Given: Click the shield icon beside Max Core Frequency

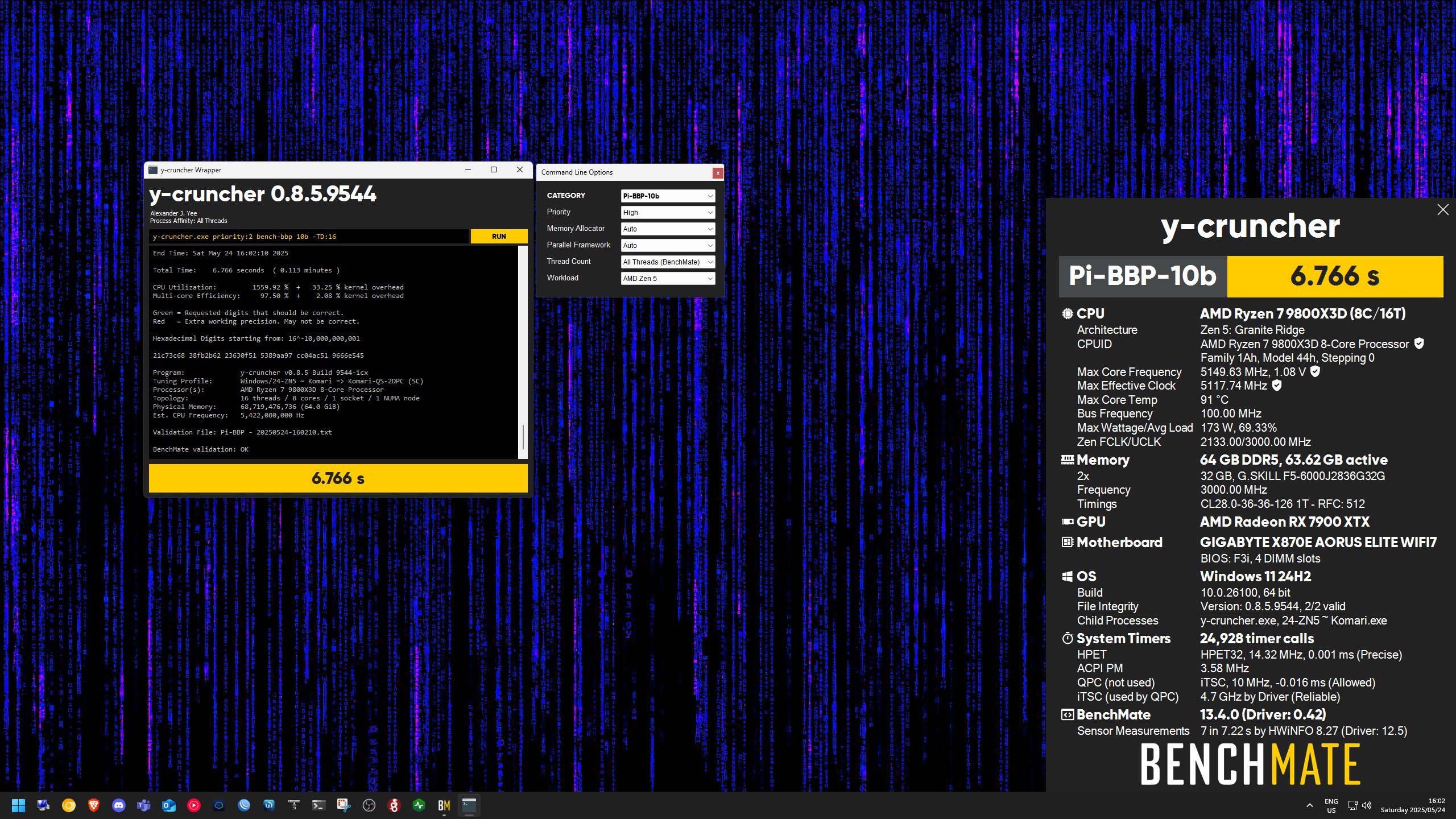Looking at the screenshot, I should [1315, 371].
